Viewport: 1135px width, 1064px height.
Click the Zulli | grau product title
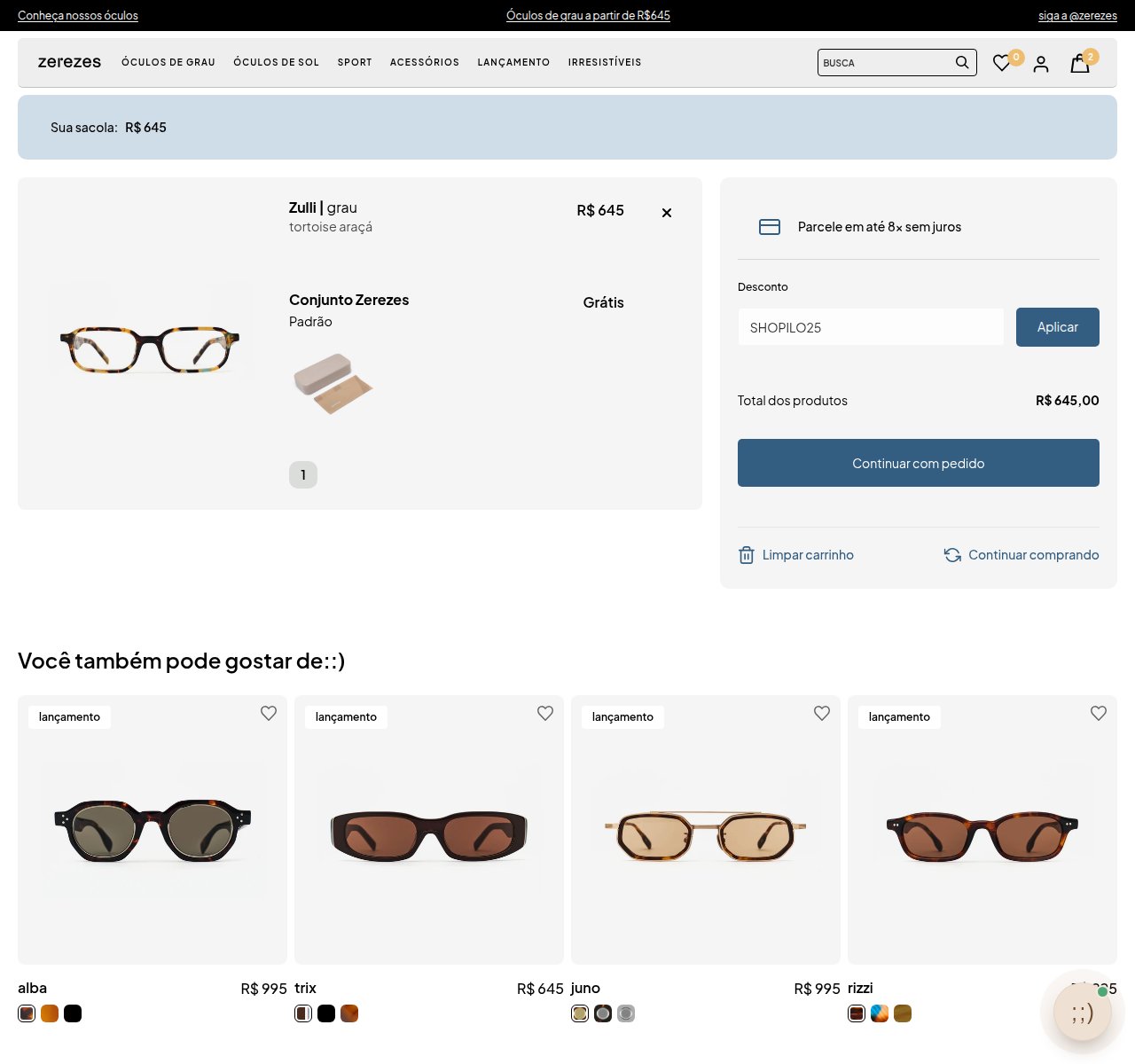pos(323,207)
